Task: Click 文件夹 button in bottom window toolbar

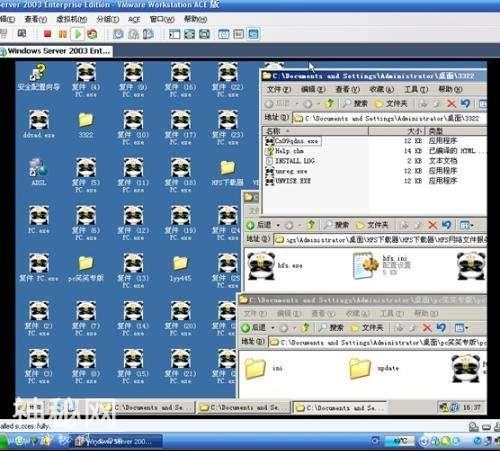Action: click(x=367, y=328)
